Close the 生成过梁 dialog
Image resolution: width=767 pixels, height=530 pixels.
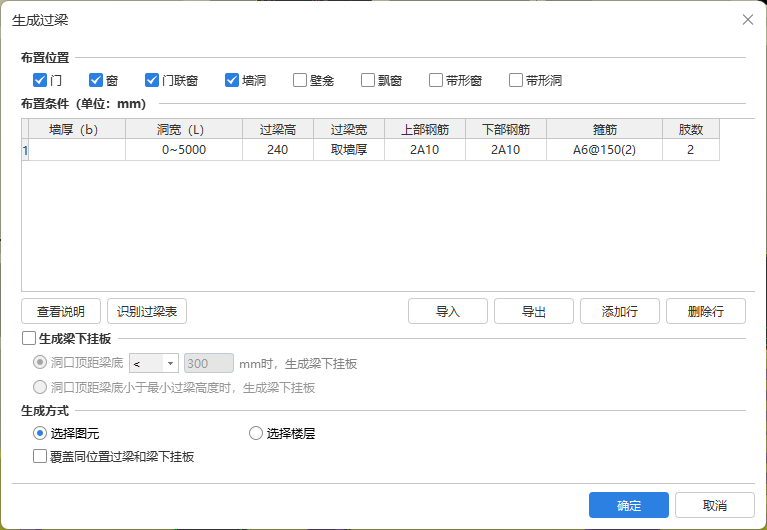747,20
